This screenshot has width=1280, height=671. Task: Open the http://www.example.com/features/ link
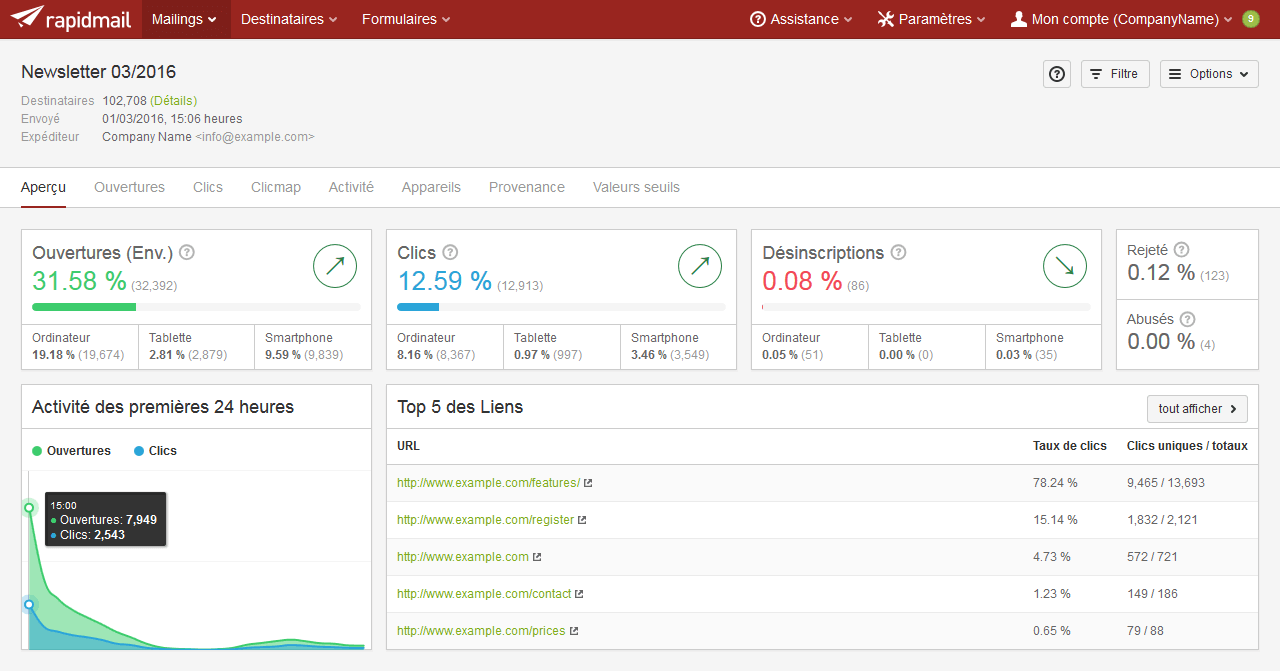pos(488,483)
